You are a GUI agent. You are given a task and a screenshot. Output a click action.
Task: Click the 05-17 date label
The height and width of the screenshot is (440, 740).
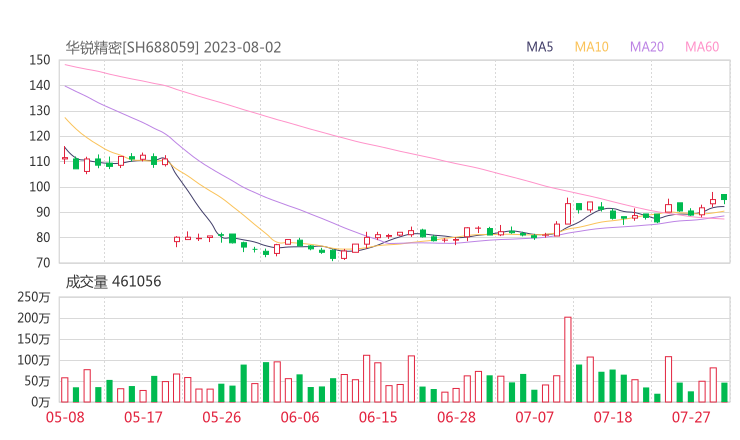(143, 418)
